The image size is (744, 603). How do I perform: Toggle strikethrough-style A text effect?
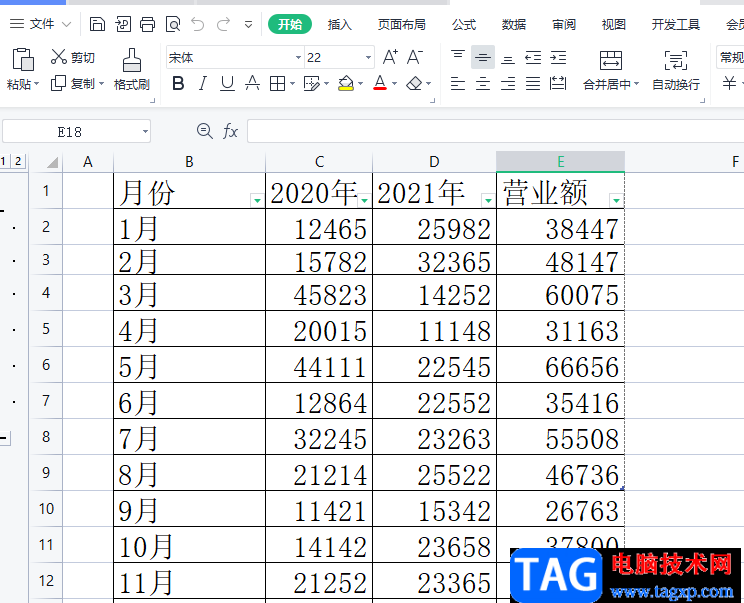[x=252, y=84]
